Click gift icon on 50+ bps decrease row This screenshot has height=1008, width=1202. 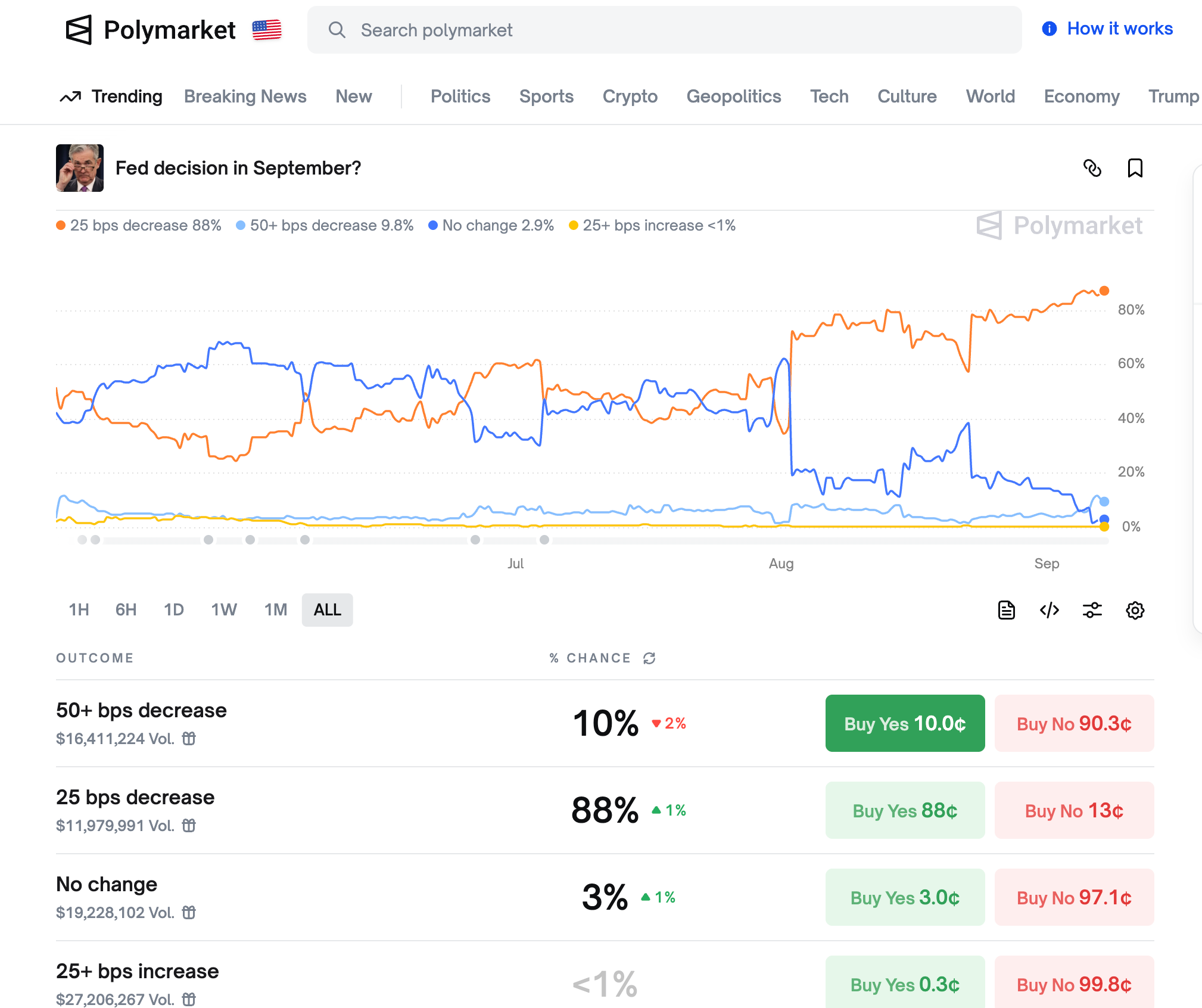[189, 739]
